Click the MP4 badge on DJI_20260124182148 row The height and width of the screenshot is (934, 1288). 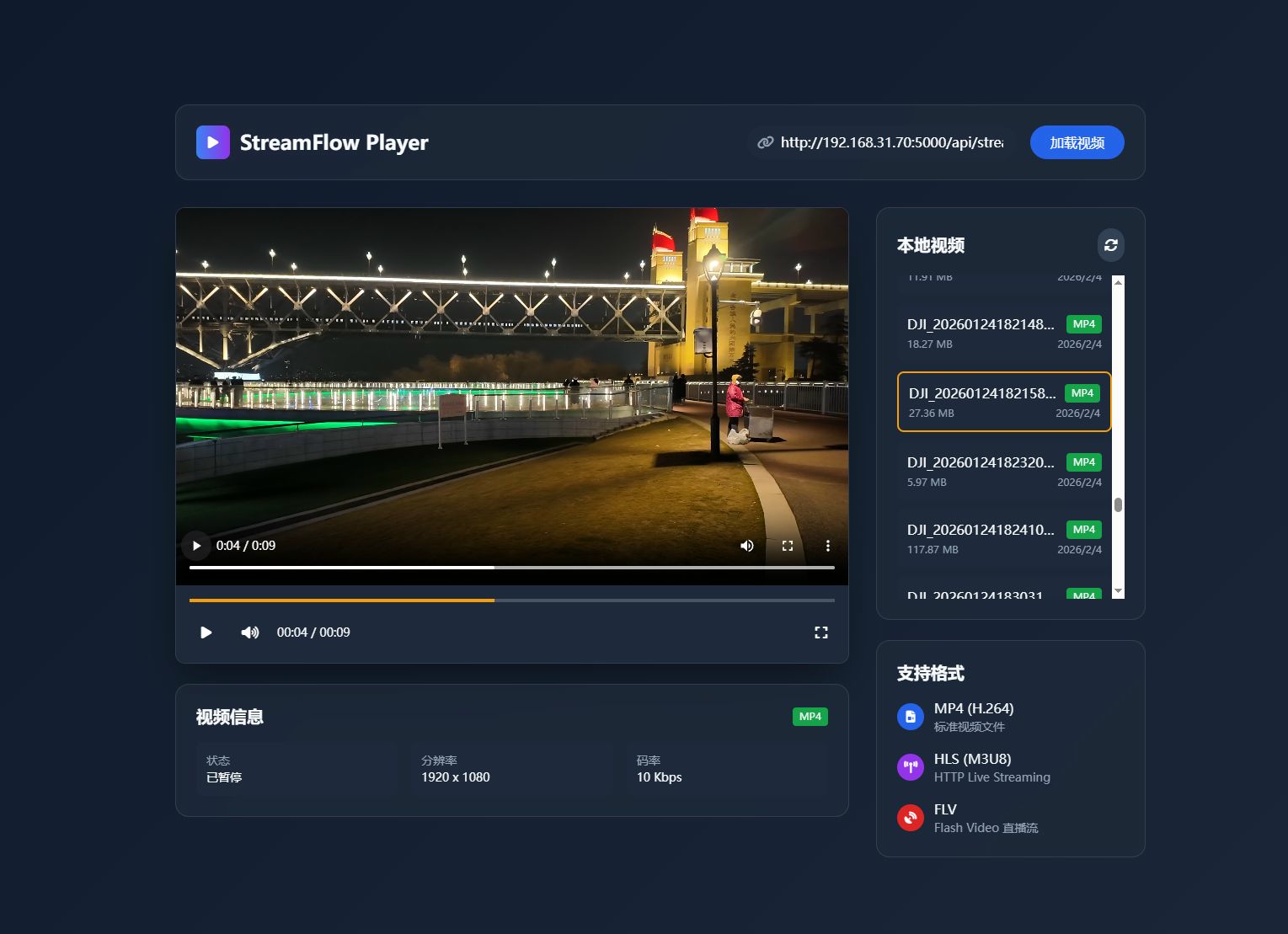point(1084,324)
